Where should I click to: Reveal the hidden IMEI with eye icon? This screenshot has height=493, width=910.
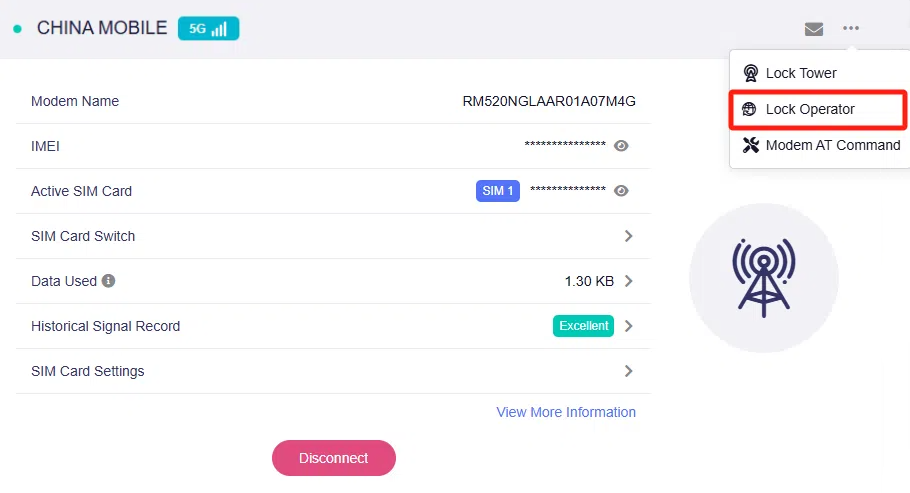click(621, 146)
